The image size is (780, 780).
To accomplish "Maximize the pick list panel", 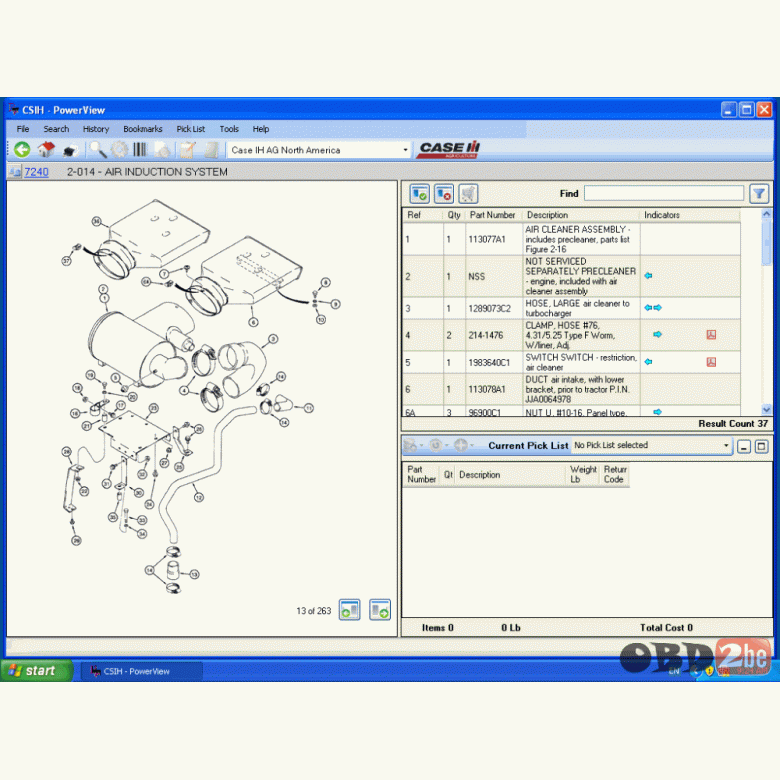I will 762,446.
